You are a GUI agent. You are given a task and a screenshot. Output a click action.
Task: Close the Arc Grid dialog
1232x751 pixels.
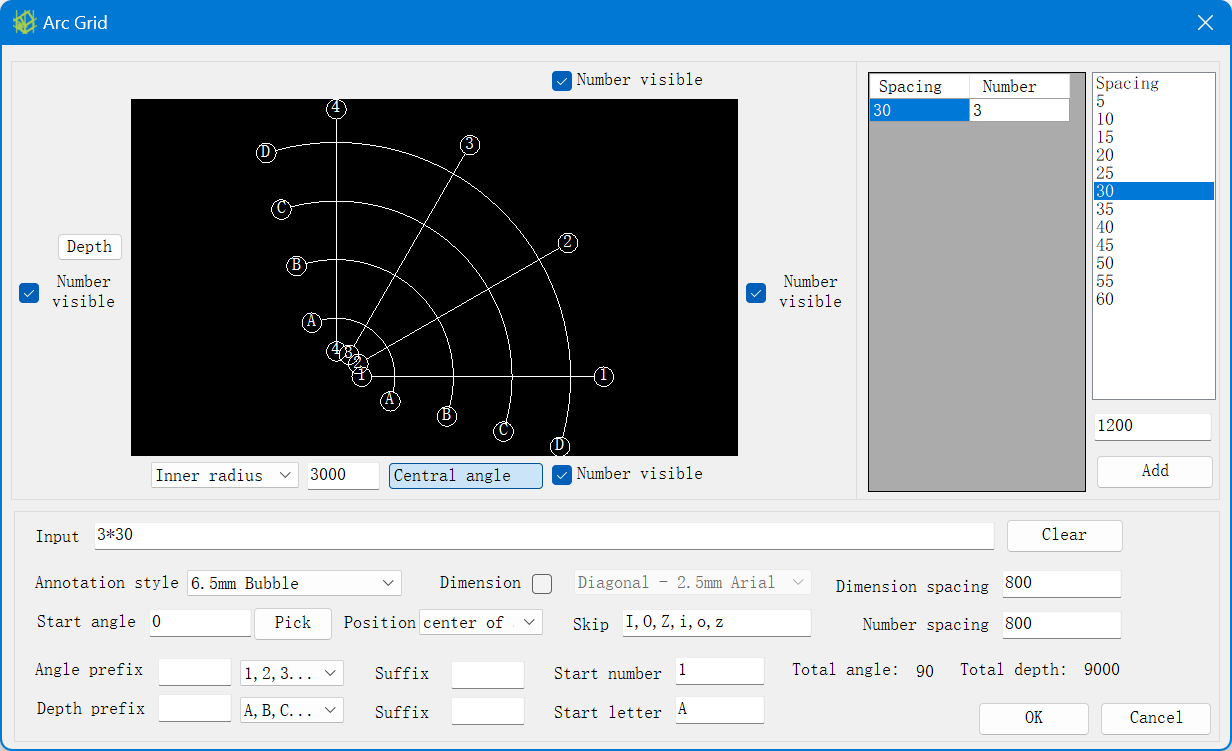[1205, 22]
